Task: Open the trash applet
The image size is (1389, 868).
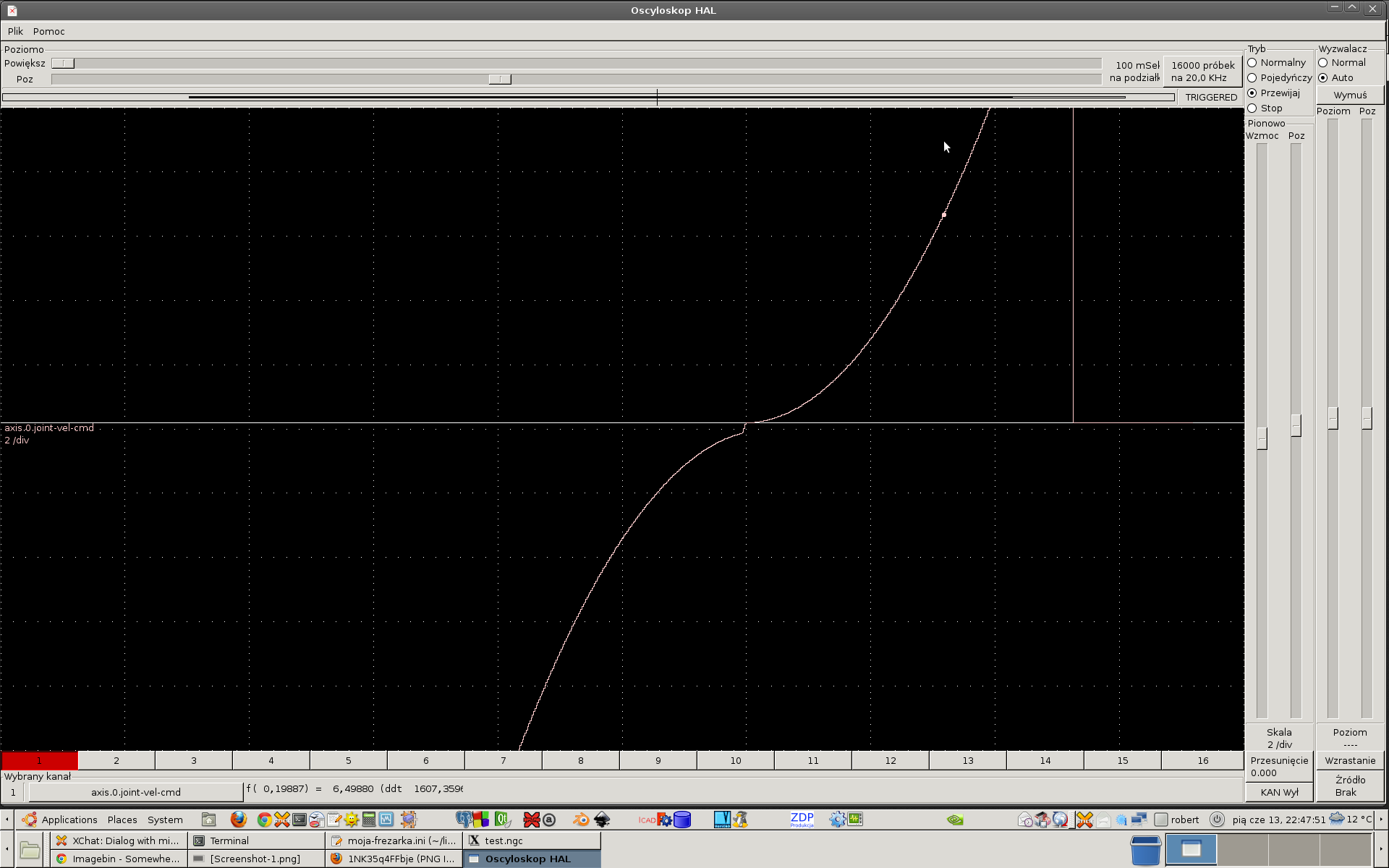Action: click(1146, 850)
